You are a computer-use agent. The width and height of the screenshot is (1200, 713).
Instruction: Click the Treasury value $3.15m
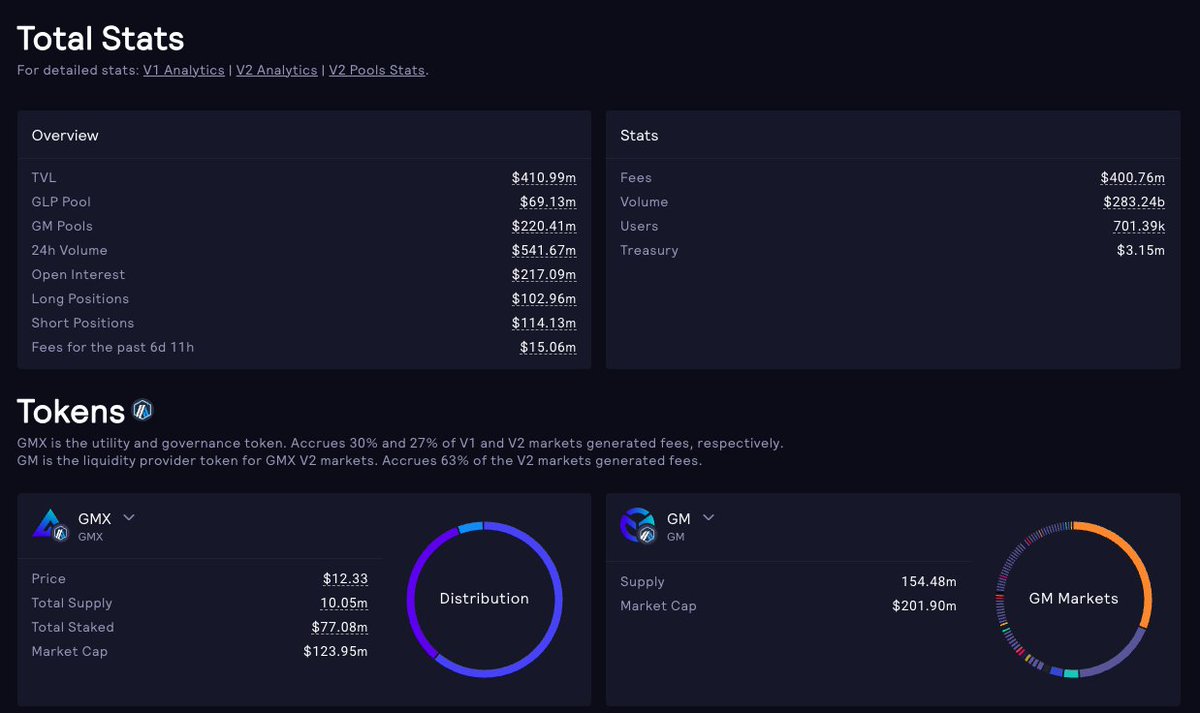[1141, 250]
